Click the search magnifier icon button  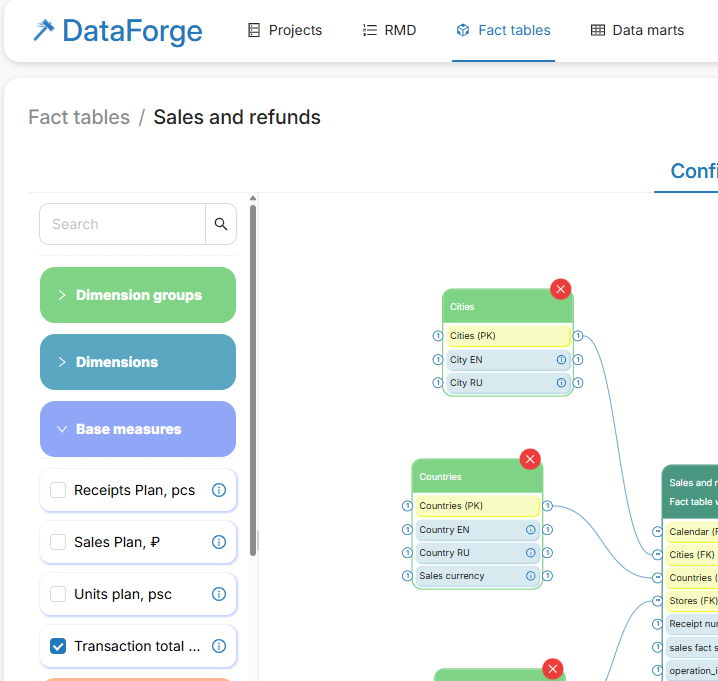pyautogui.click(x=221, y=224)
